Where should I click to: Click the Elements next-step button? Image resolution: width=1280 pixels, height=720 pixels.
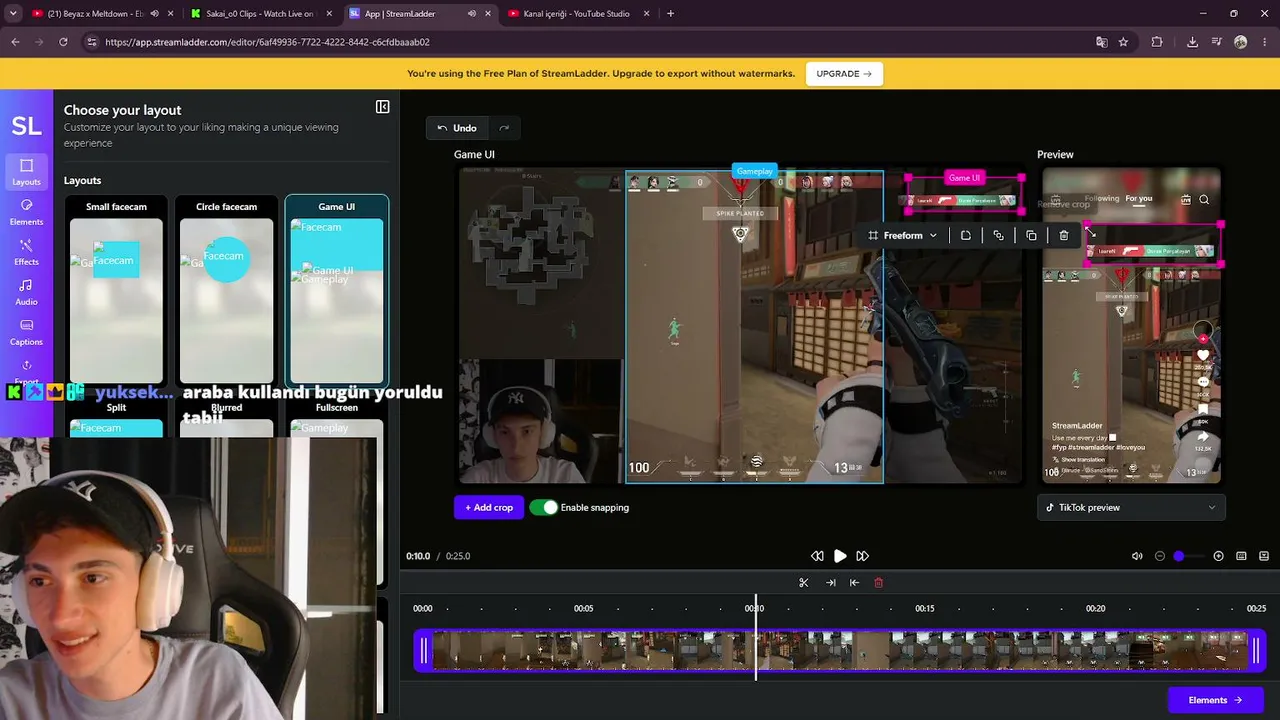pyautogui.click(x=1215, y=700)
